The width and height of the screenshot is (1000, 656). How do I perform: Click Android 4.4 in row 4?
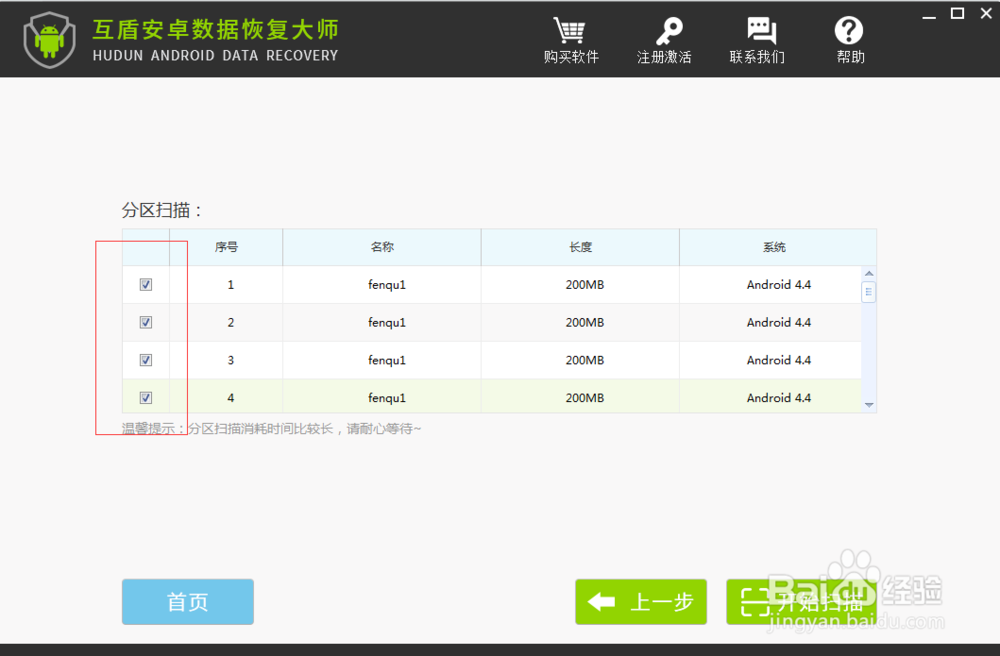pyautogui.click(x=779, y=398)
